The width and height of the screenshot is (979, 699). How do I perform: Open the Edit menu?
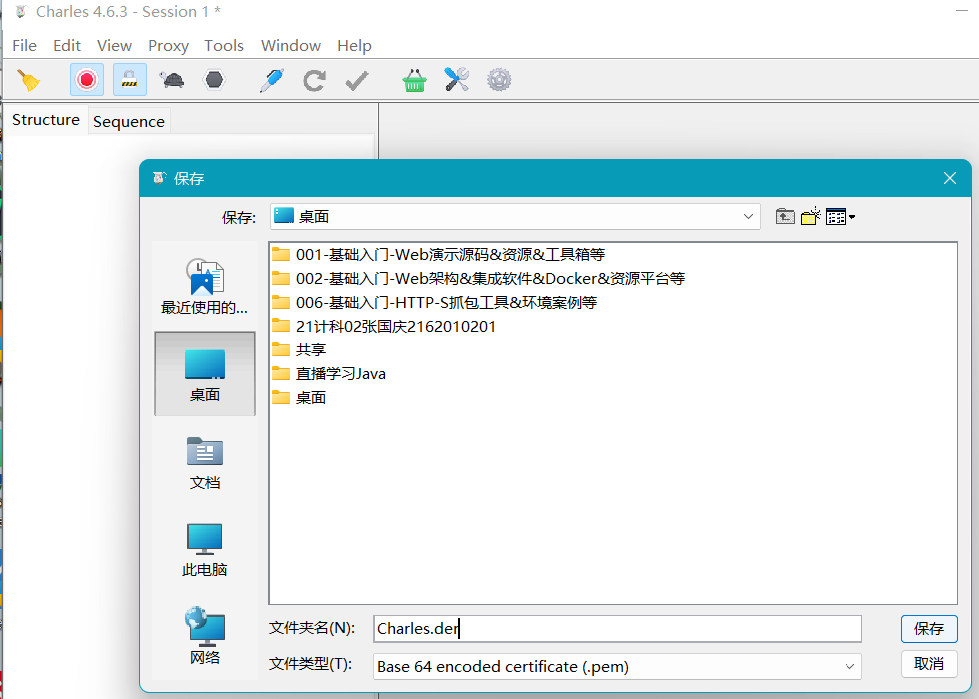click(67, 46)
